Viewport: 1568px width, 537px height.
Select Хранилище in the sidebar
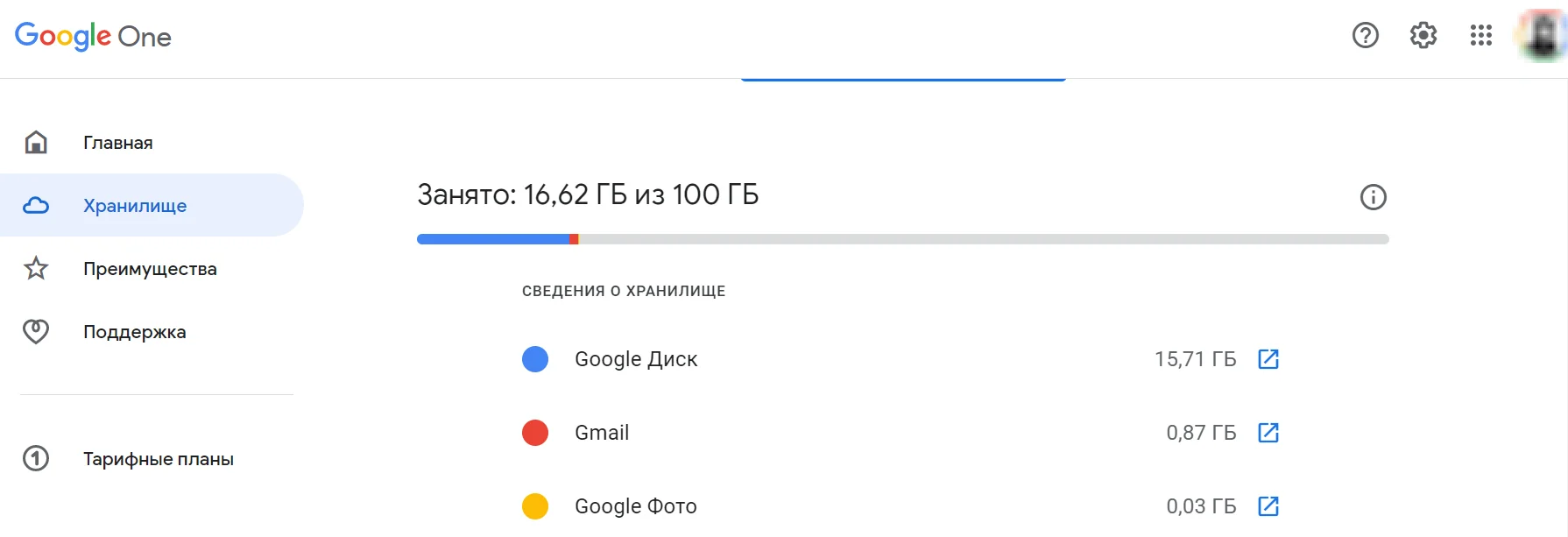click(135, 206)
